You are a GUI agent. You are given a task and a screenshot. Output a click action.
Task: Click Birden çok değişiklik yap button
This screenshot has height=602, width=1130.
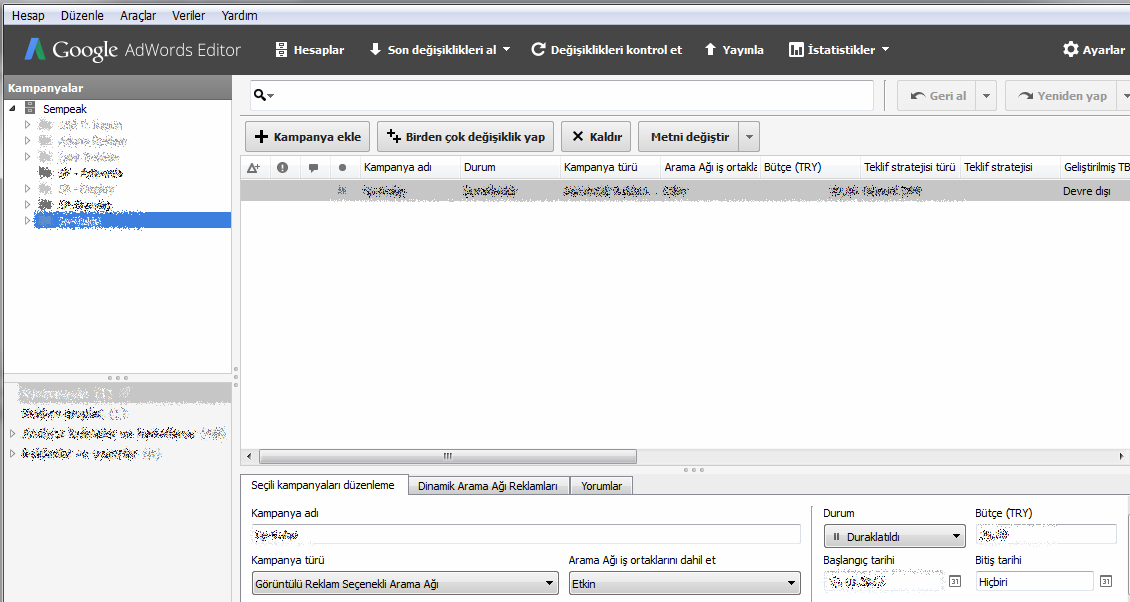click(465, 137)
